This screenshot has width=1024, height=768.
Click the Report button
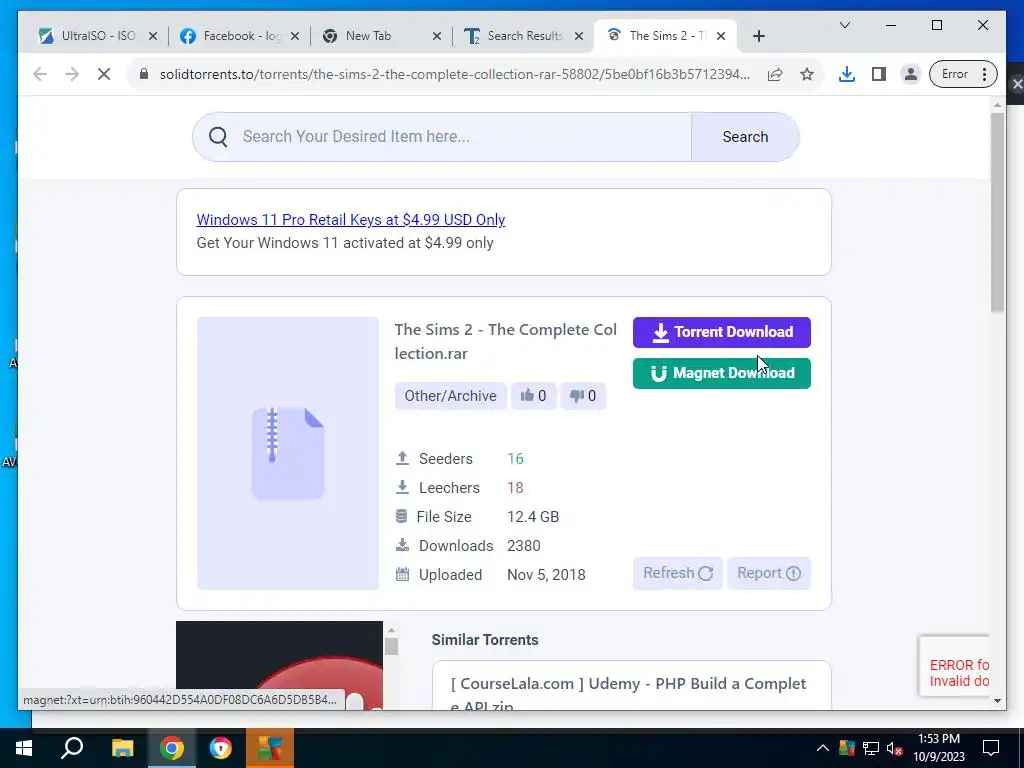pyautogui.click(x=769, y=573)
